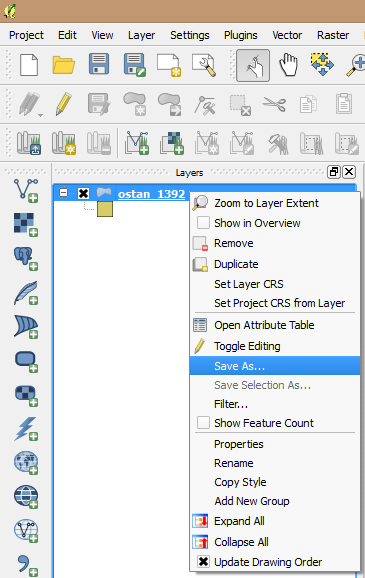The width and height of the screenshot is (365, 578).
Task: Choose Duplicate from context menu
Action: click(275, 264)
